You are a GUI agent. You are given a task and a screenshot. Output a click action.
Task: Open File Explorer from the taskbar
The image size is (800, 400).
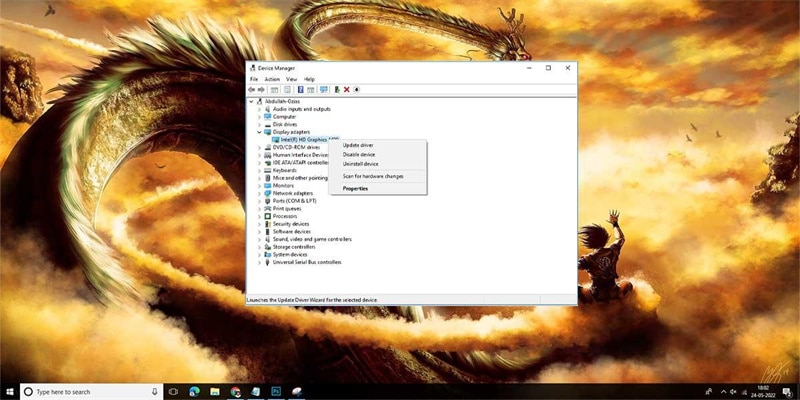click(x=215, y=392)
